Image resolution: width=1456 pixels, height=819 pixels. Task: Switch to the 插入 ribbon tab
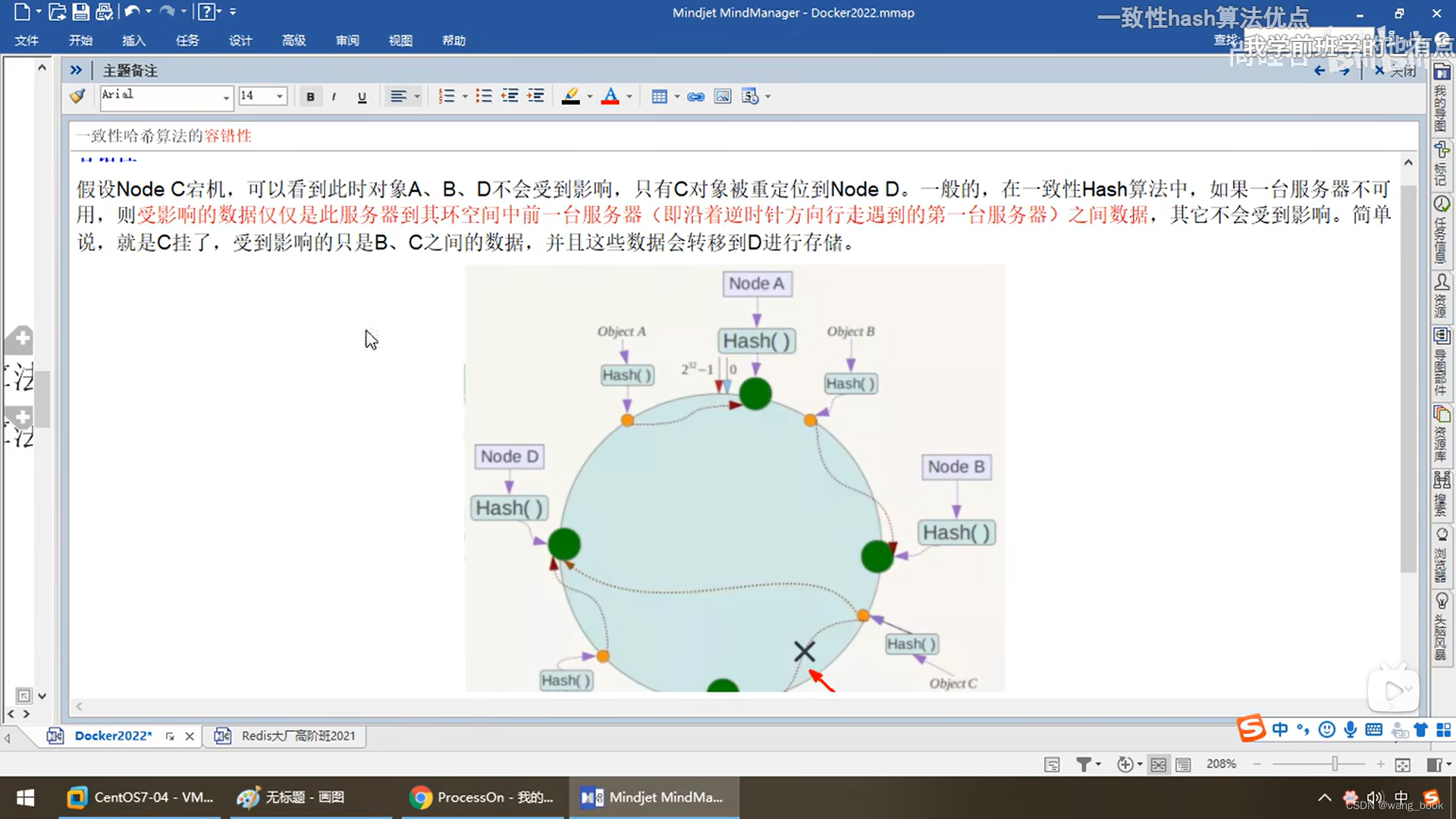click(x=133, y=40)
